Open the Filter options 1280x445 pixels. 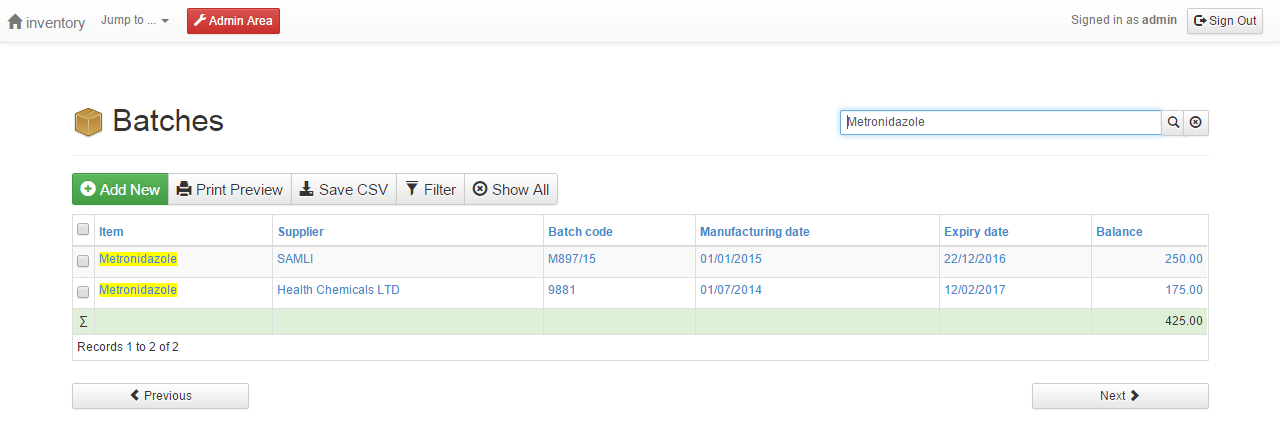click(431, 189)
